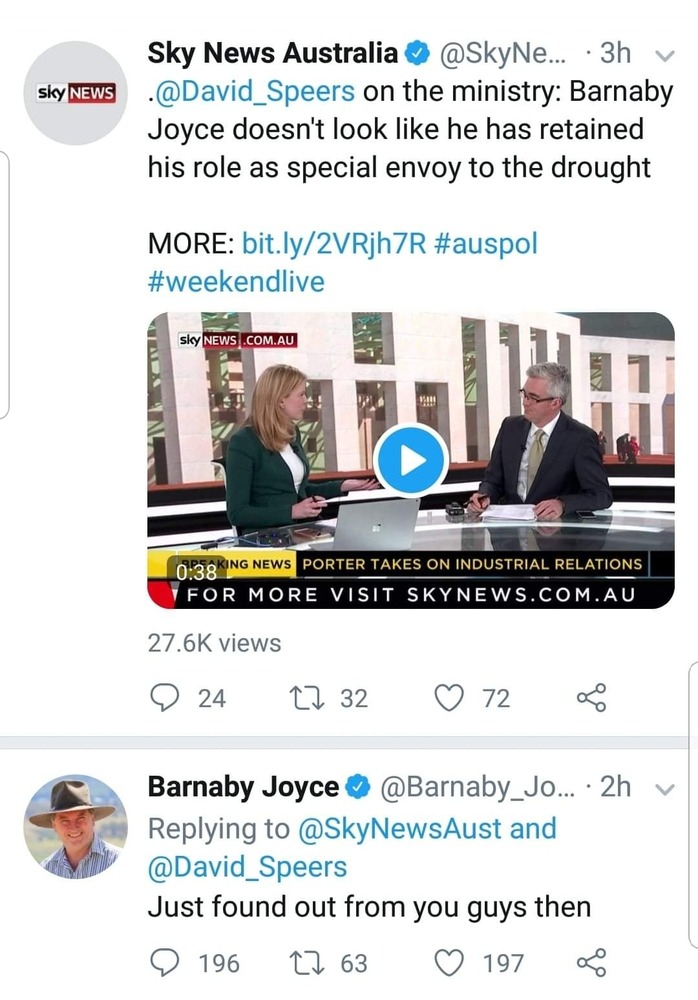This screenshot has height=1000, width=698.
Task: Reply to Barnaby Joyce's tweet
Action: click(164, 963)
